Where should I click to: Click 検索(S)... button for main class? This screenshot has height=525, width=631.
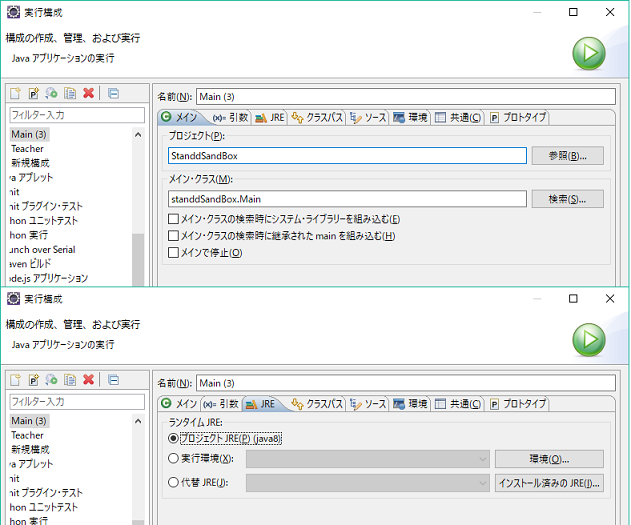point(567,199)
